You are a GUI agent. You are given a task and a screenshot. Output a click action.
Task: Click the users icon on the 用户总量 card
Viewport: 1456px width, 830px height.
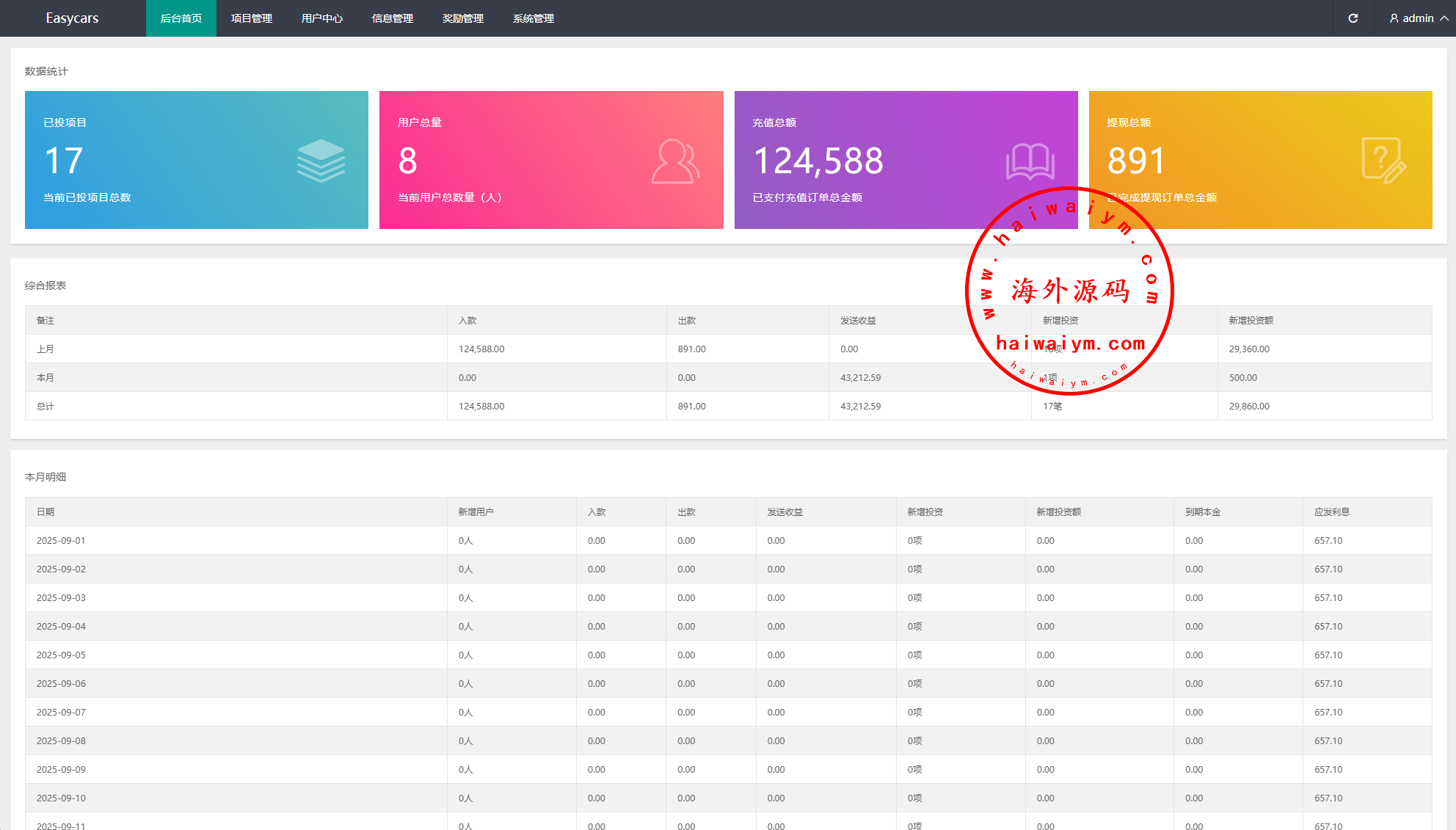[675, 161]
